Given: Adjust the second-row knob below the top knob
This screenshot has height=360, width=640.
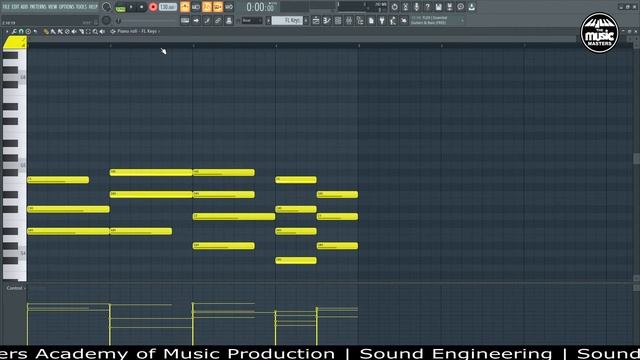Looking at the screenshot, I should coord(106,20).
